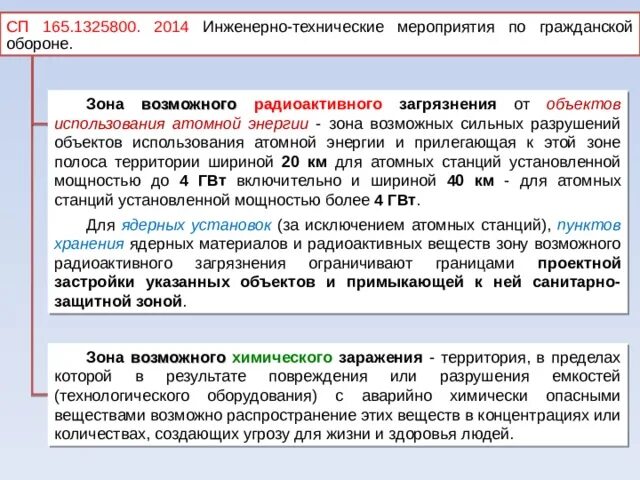Click "4 ГВт" after the word "более"
640x480 pixels.
click(395, 200)
